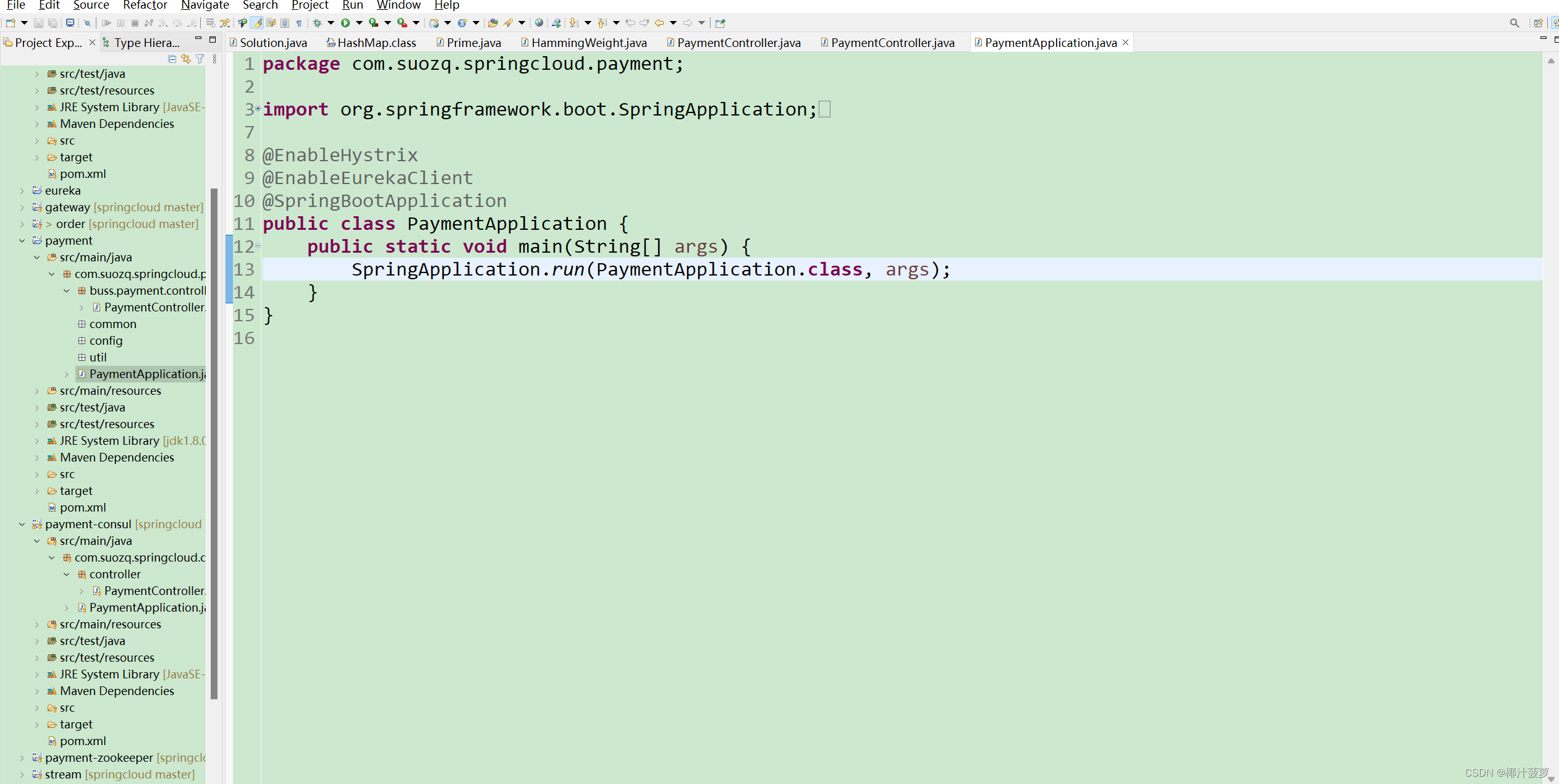Click the Step Over icon
The width and height of the screenshot is (1559, 784).
(178, 23)
